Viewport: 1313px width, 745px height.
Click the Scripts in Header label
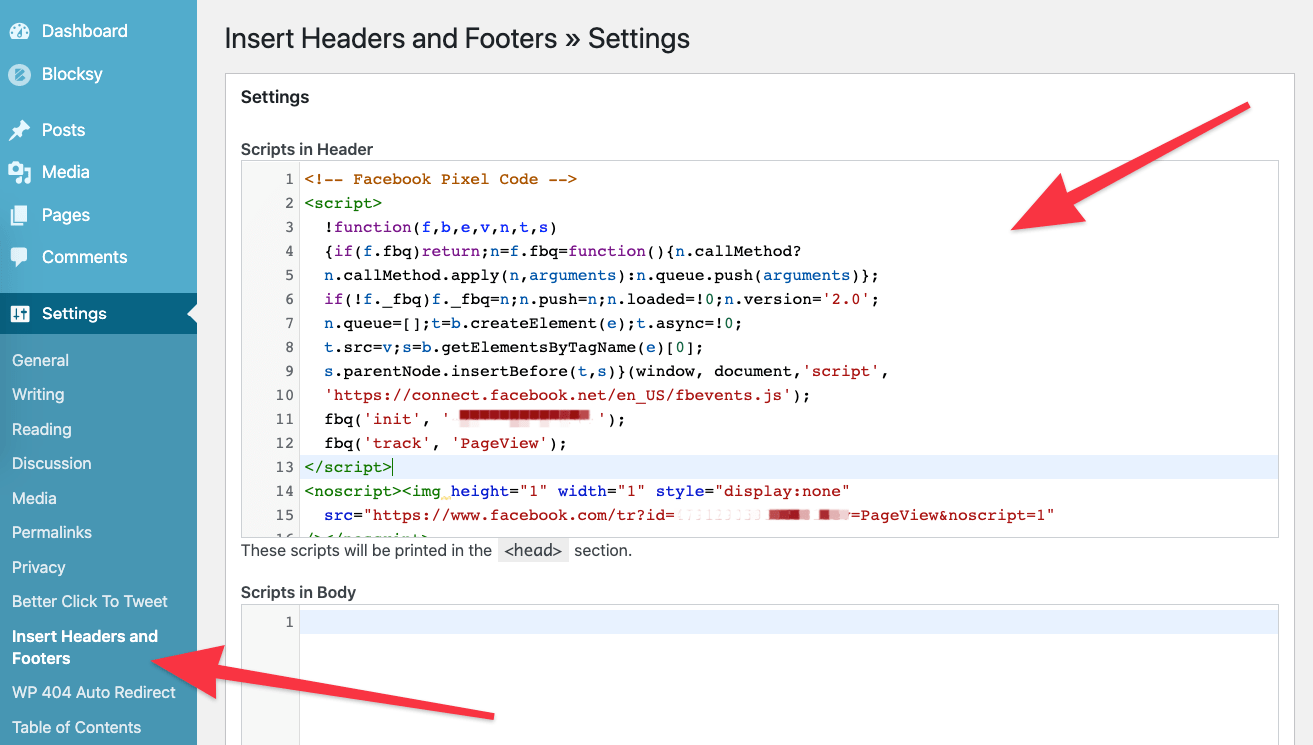point(307,149)
